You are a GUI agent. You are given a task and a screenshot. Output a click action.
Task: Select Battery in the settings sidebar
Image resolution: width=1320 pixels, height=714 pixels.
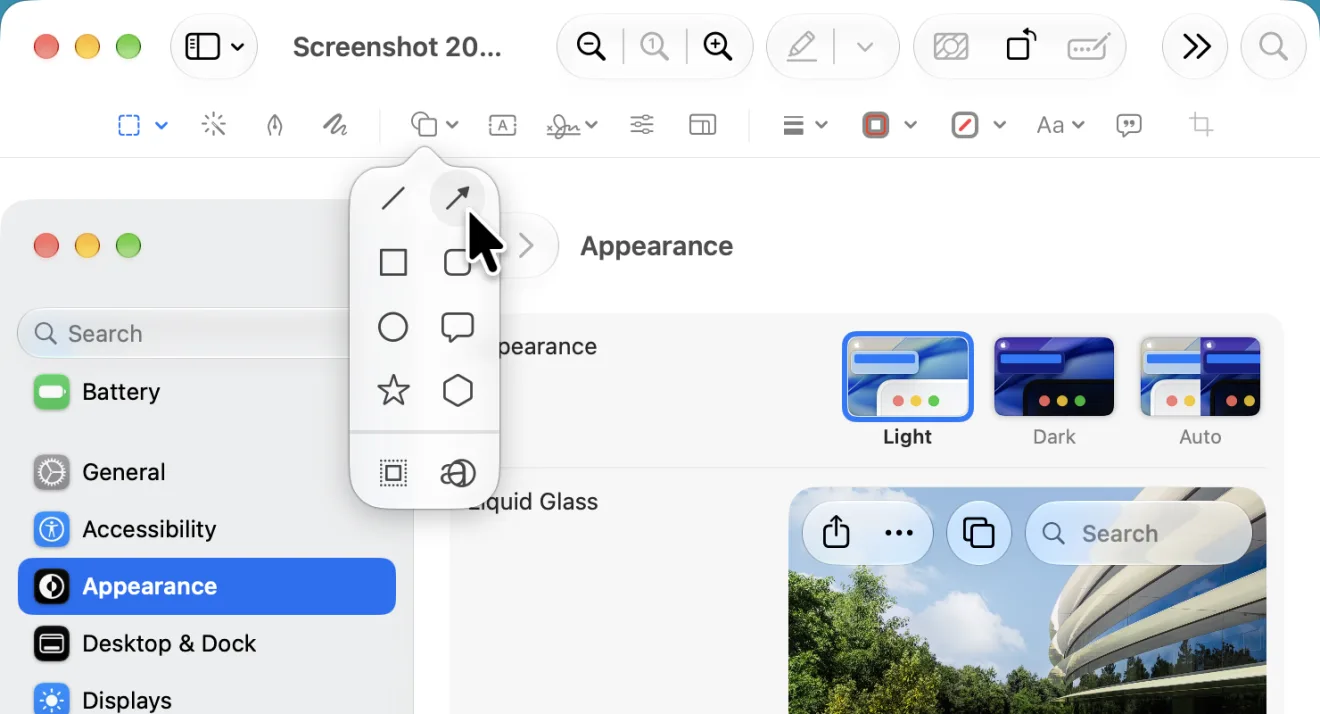207,392
